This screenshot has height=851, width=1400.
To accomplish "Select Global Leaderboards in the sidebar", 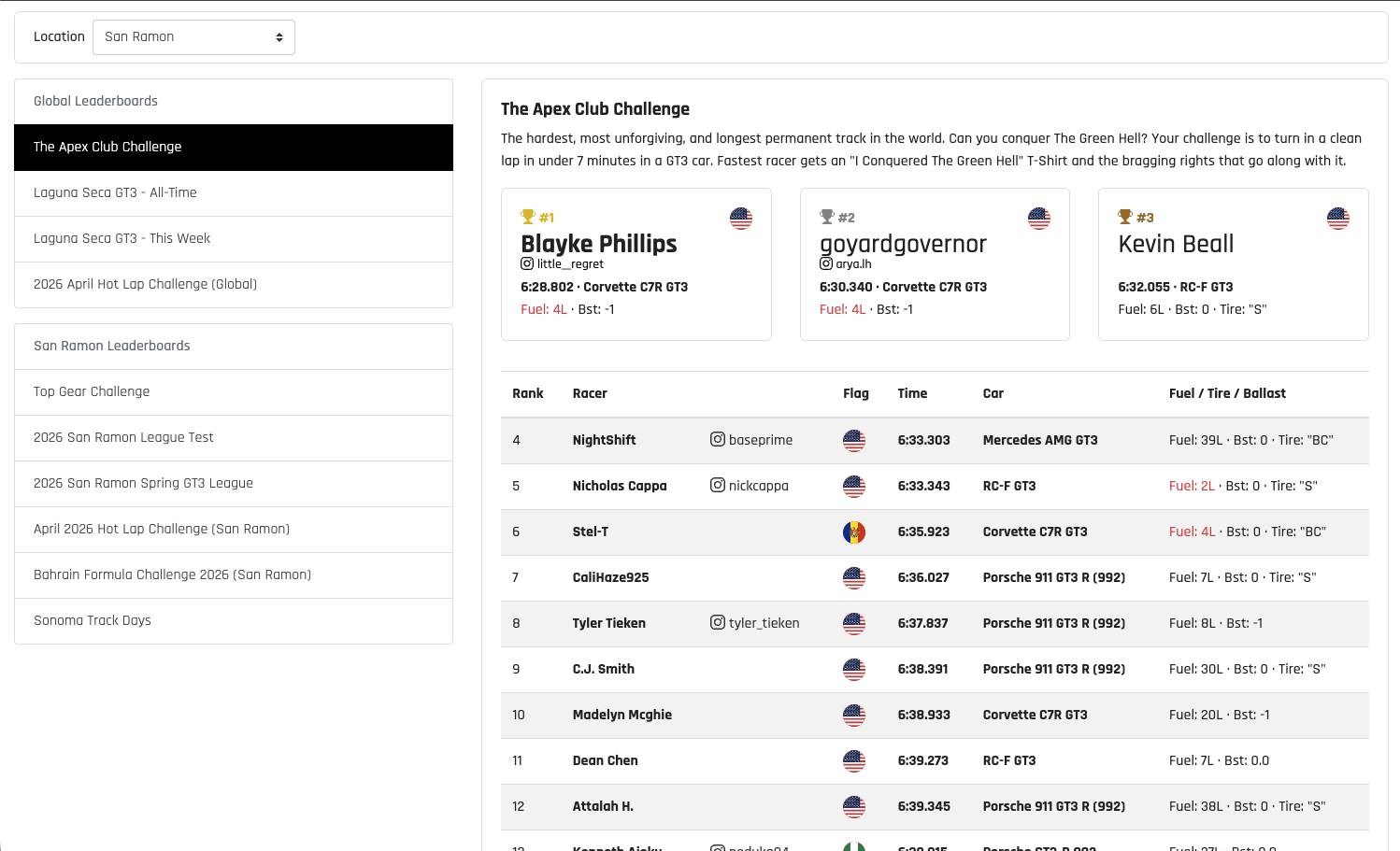I will pyautogui.click(x=95, y=101).
